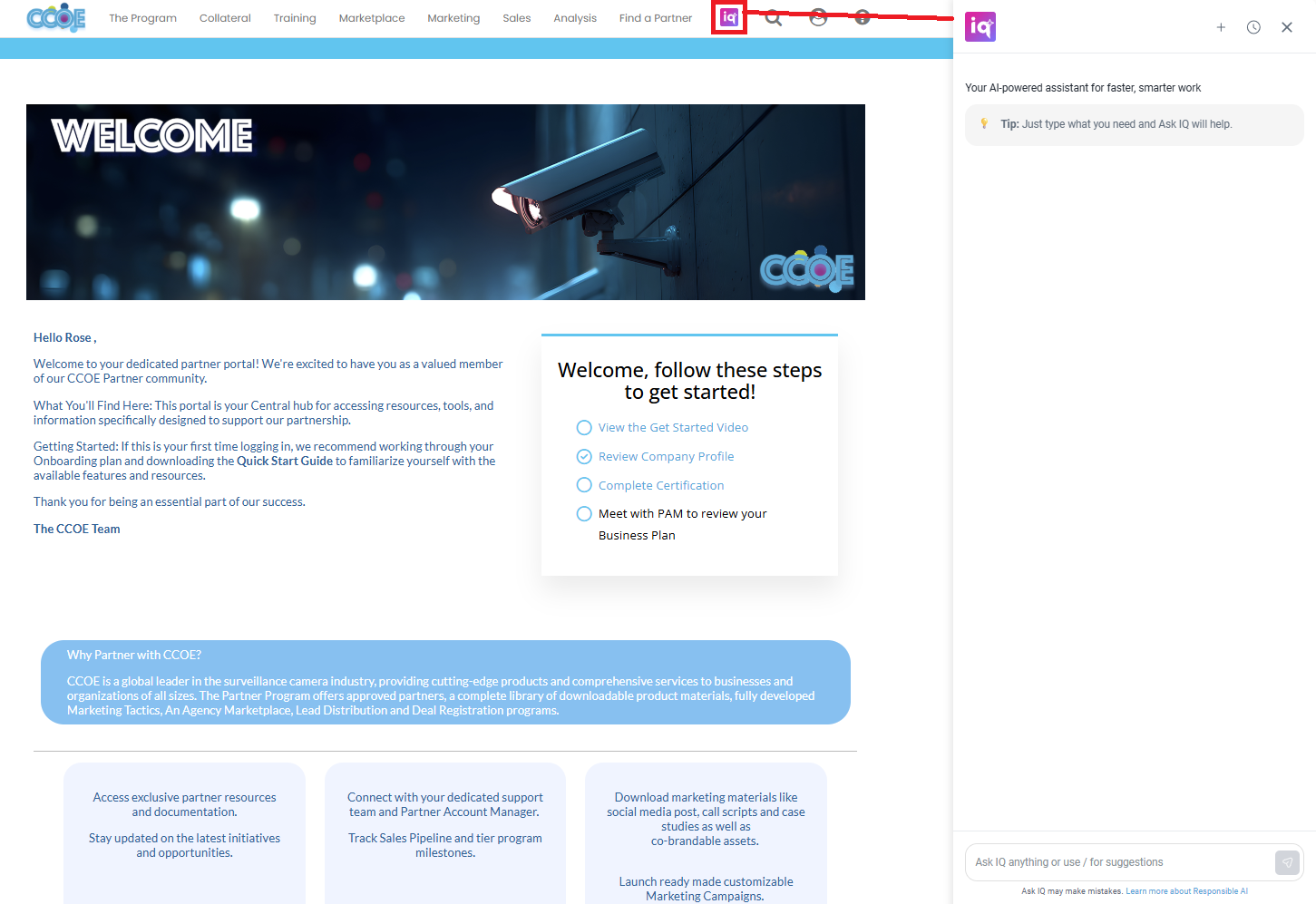This screenshot has height=904, width=1316.
Task: Tick the Meet with PAM step circle
Action: [x=584, y=514]
